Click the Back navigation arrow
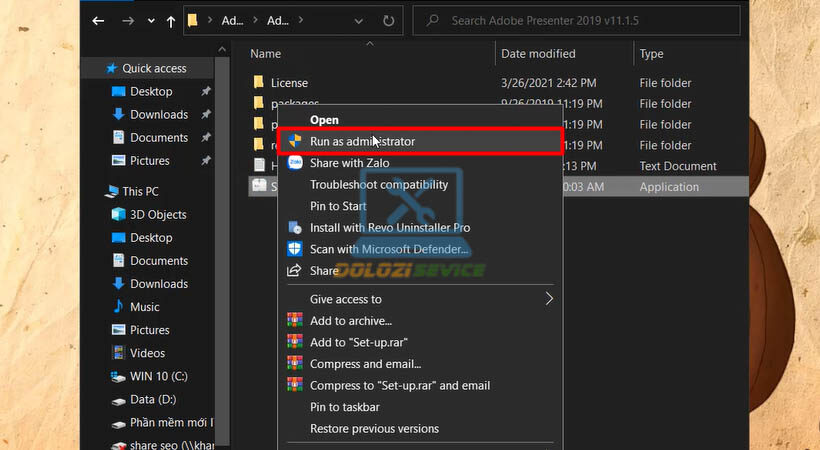 pos(98,20)
